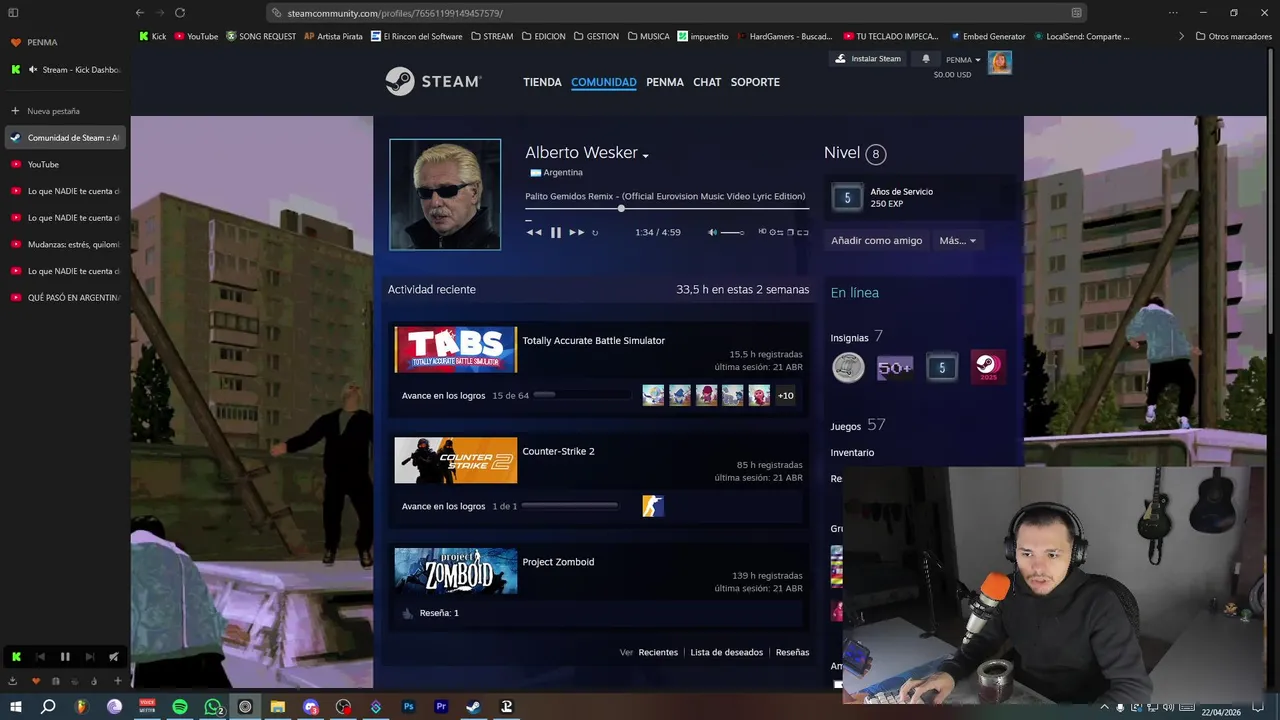Click the player pop-out window icon

coord(790,232)
